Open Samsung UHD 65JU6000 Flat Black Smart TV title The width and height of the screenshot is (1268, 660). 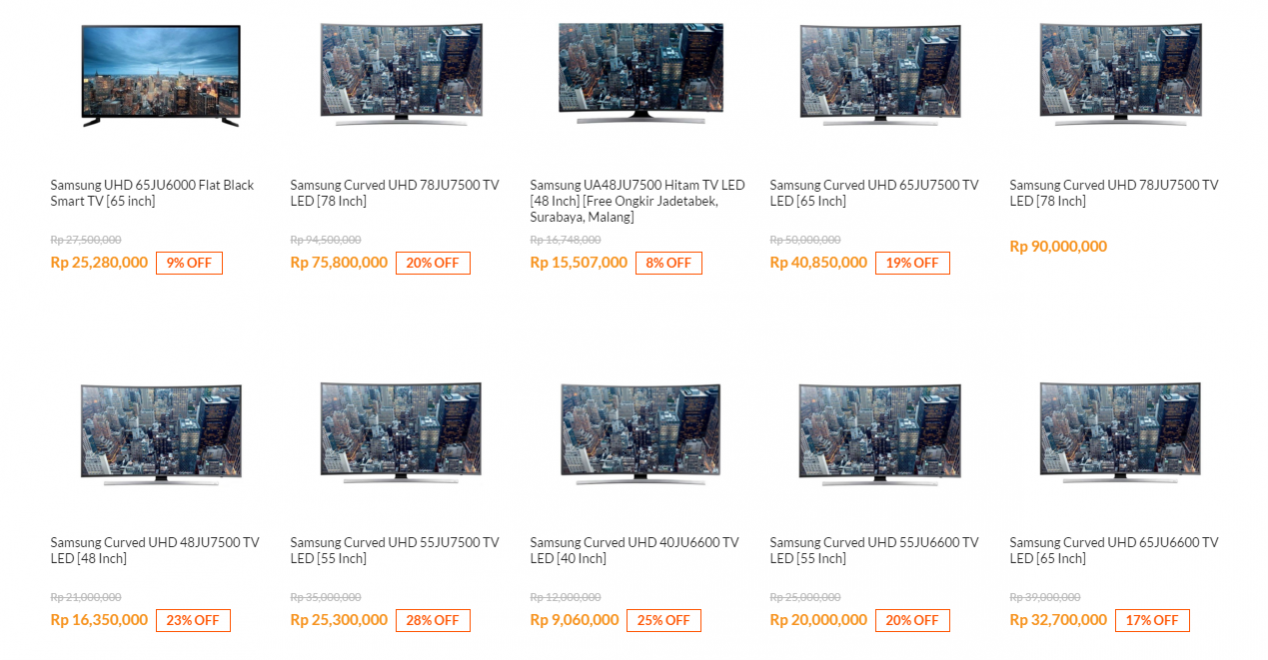152,193
